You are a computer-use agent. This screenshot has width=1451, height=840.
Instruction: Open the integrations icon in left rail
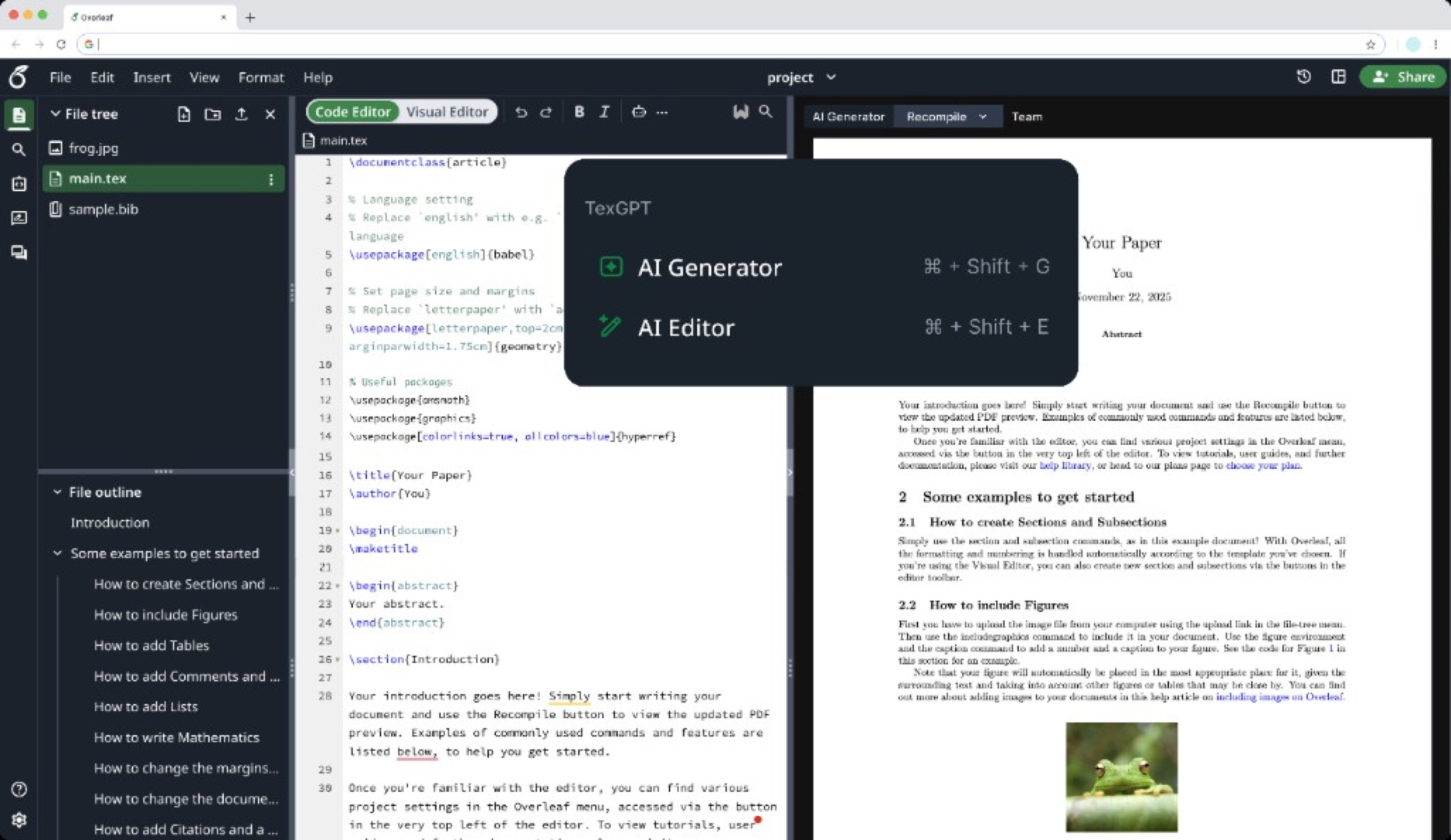tap(18, 184)
